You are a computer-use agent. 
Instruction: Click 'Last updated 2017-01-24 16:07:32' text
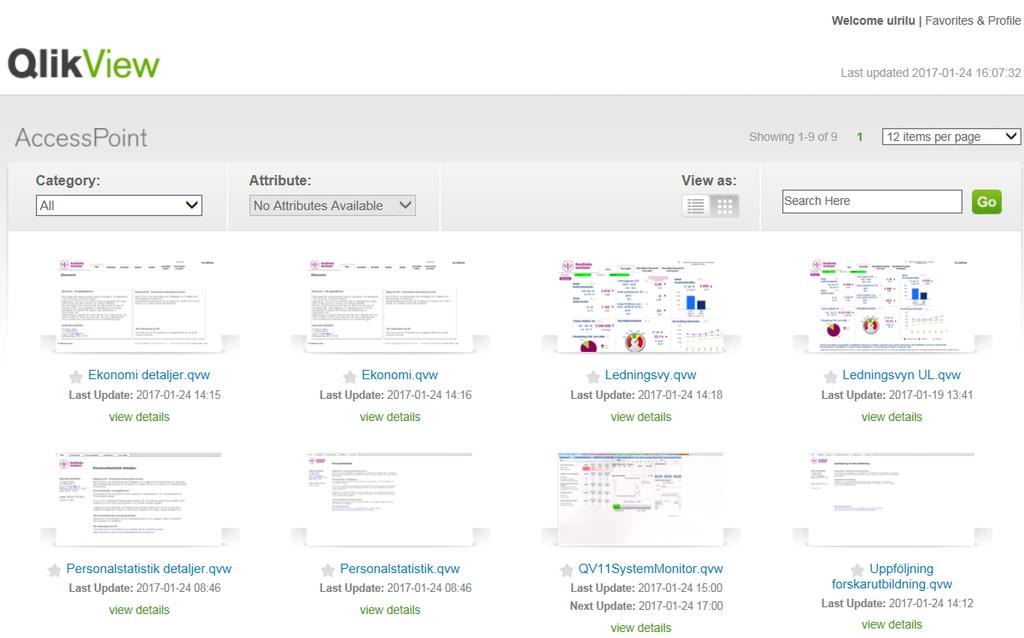[x=931, y=72]
